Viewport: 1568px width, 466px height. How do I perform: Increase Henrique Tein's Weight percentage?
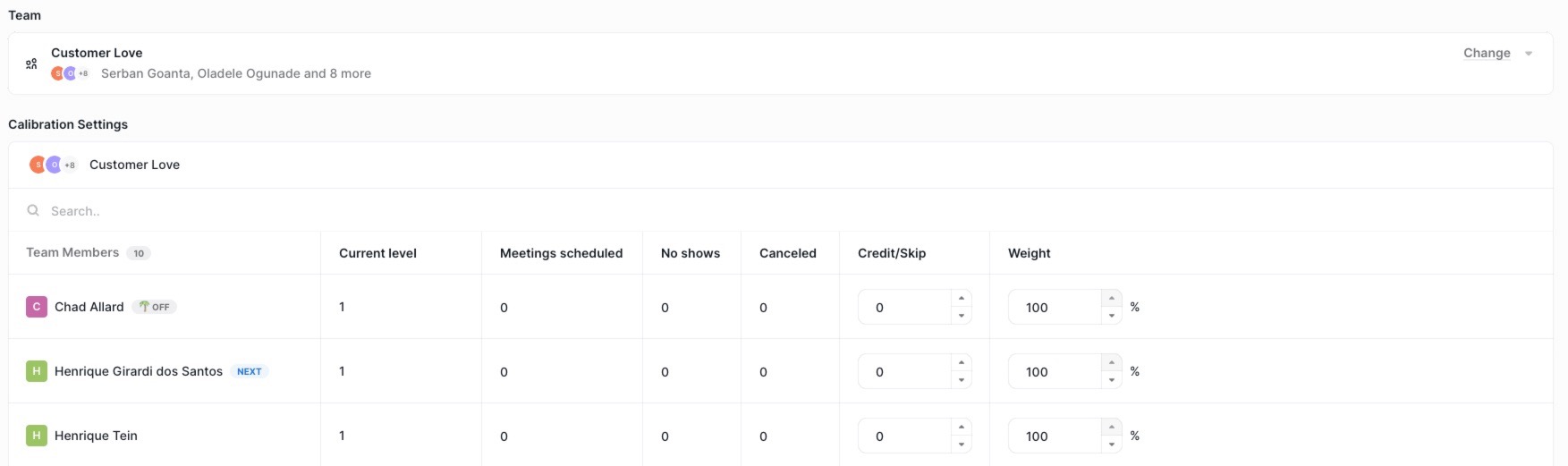click(x=1111, y=428)
